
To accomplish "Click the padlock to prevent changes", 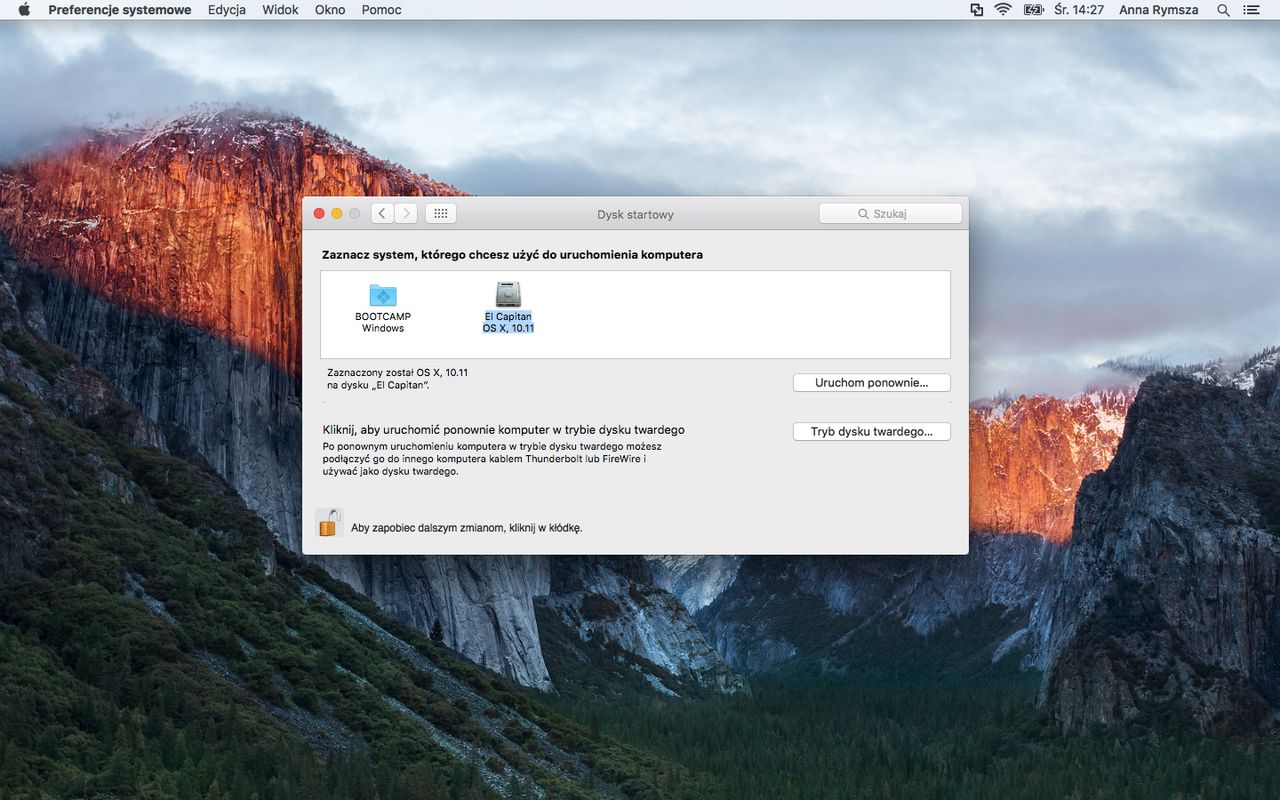I will 328,523.
